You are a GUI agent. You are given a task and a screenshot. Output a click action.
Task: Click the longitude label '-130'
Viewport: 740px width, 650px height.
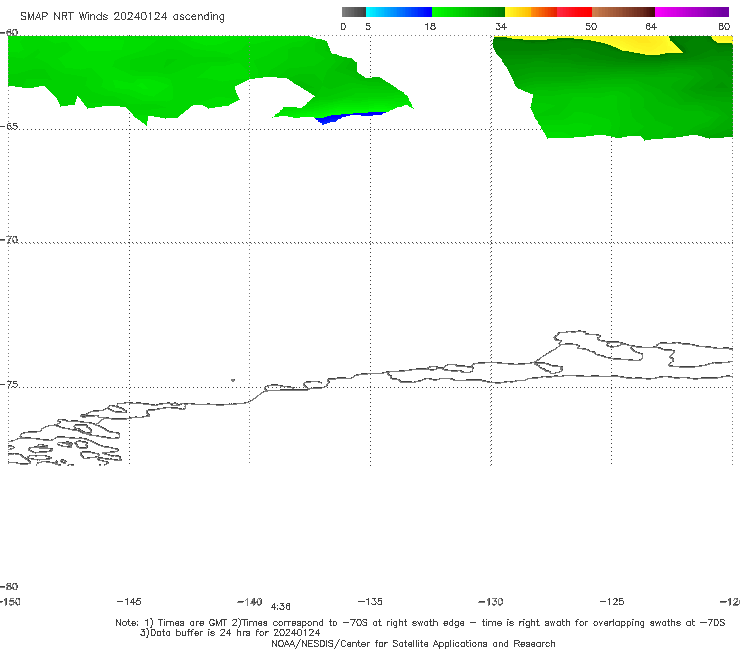pyautogui.click(x=491, y=601)
